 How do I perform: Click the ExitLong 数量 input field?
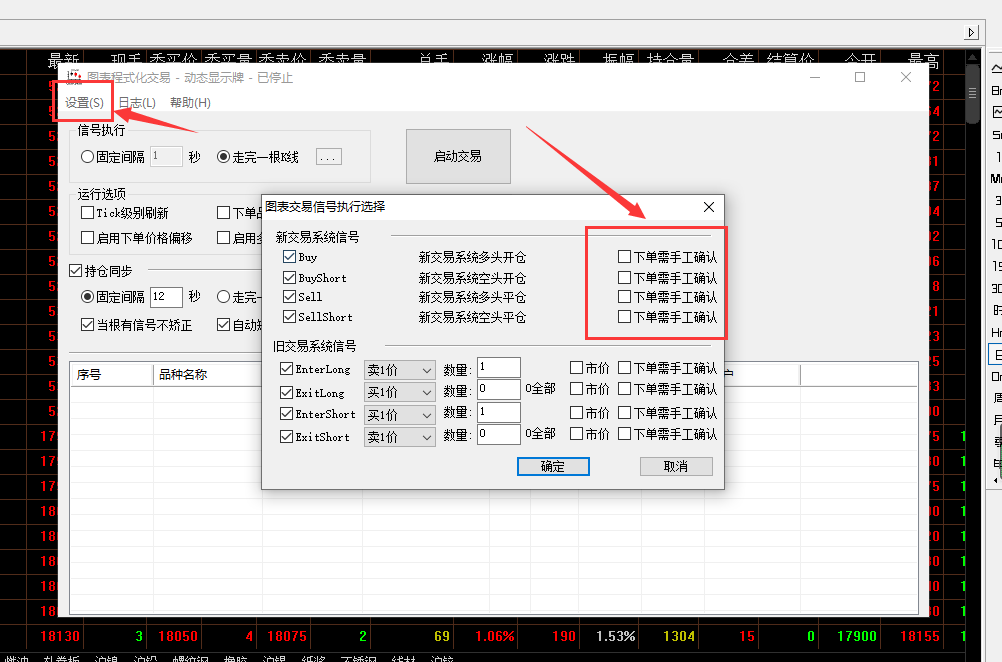tap(498, 389)
